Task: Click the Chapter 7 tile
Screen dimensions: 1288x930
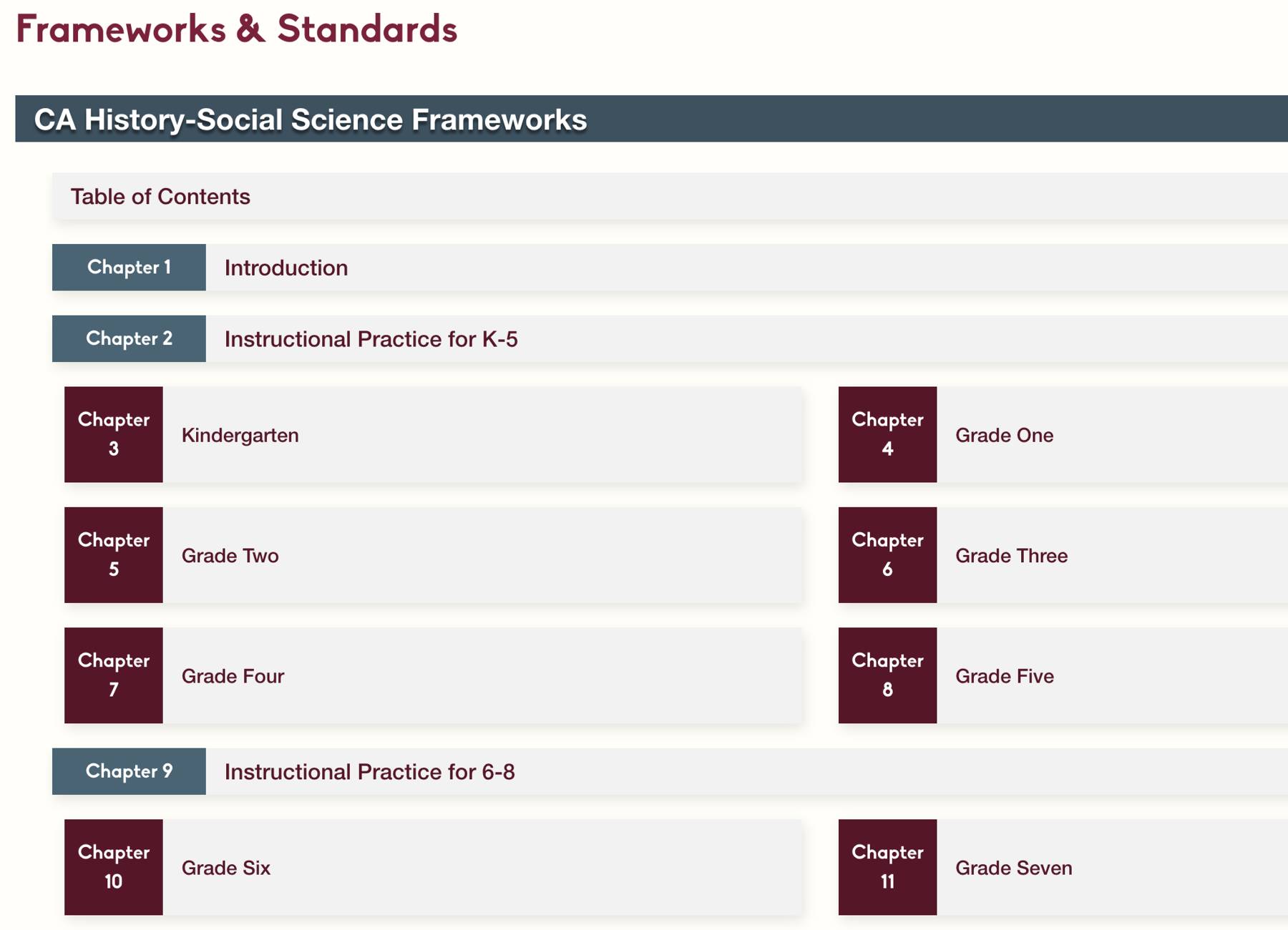Action: pyautogui.click(x=114, y=675)
